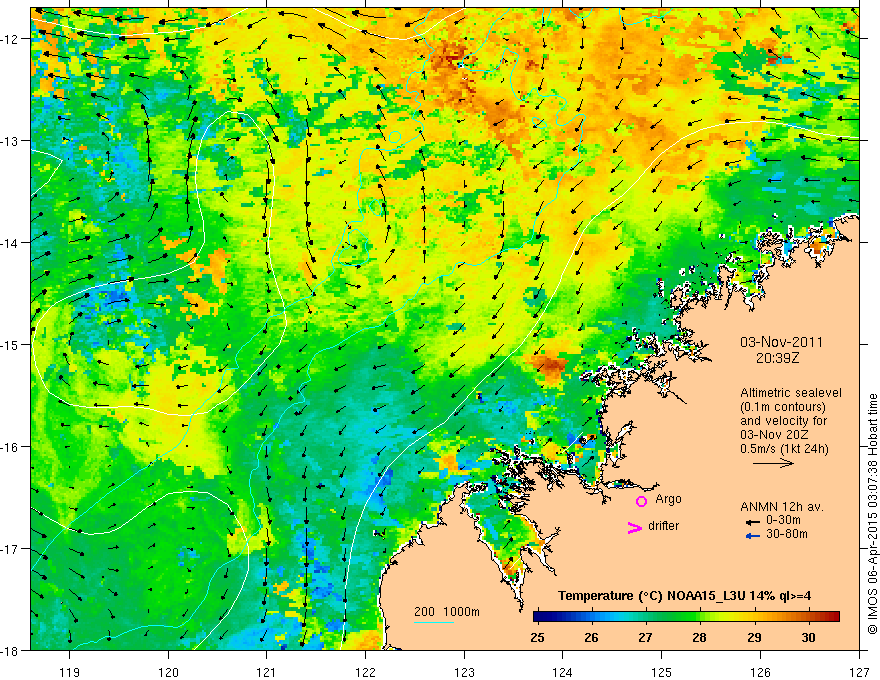Image resolution: width=880 pixels, height=680 pixels.
Task: Click the magenta drifter arrowhead symbol in legend
Action: pos(634,527)
